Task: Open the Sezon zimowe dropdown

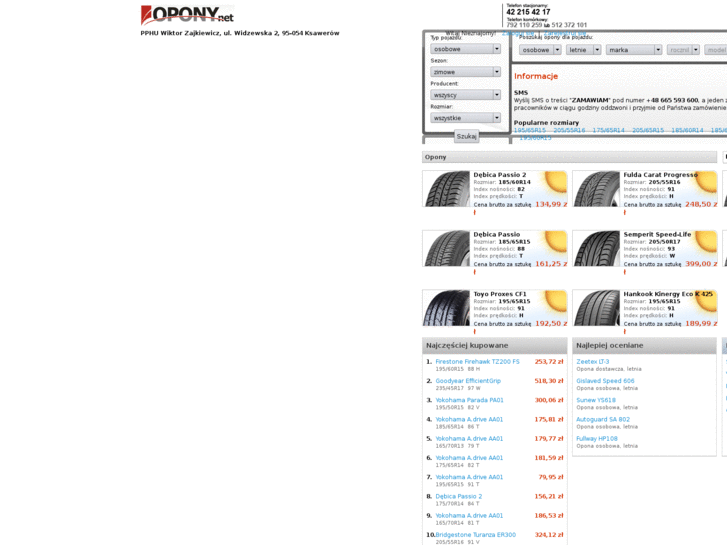Action: click(465, 72)
